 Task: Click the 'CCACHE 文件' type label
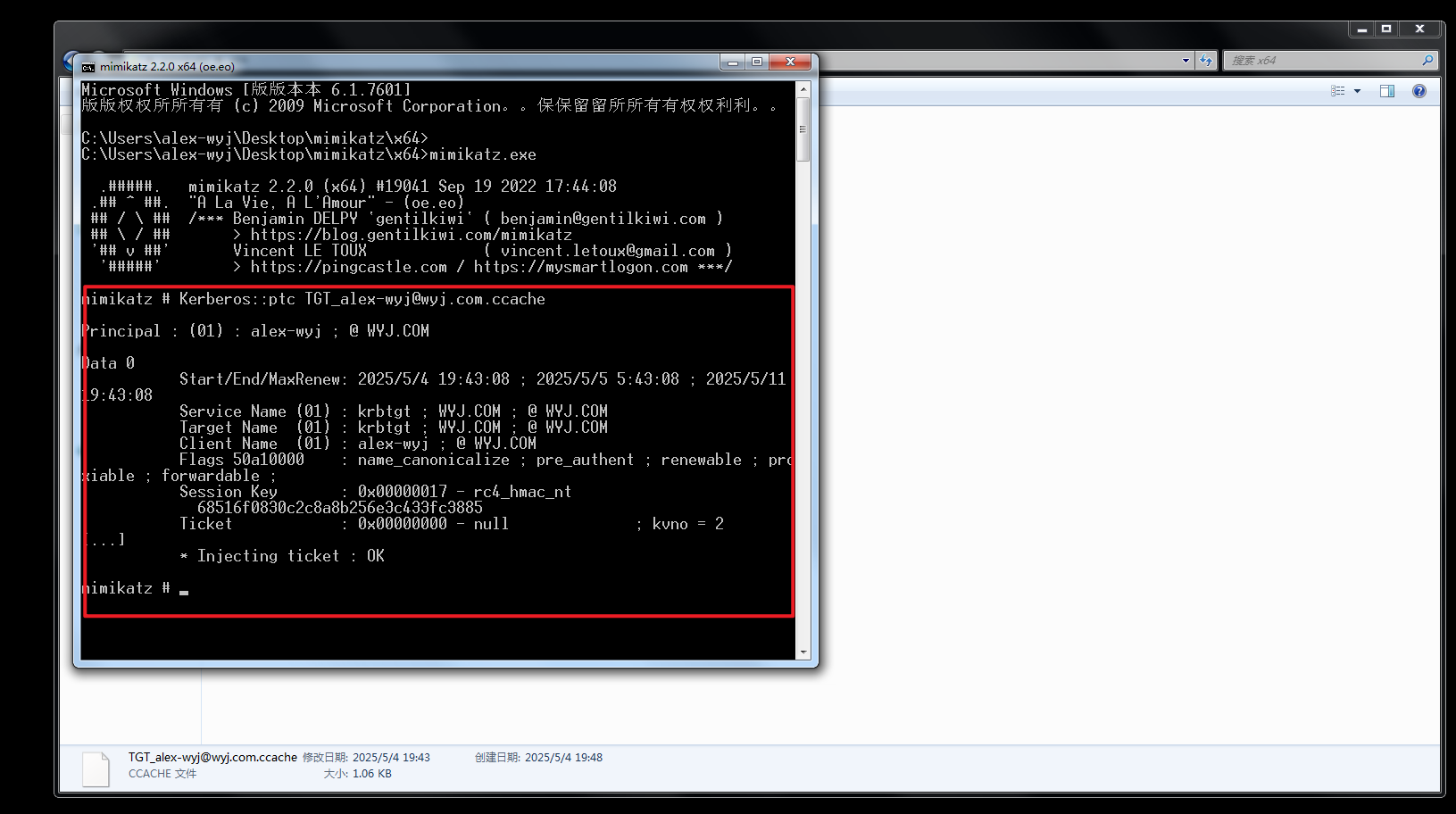tap(162, 774)
